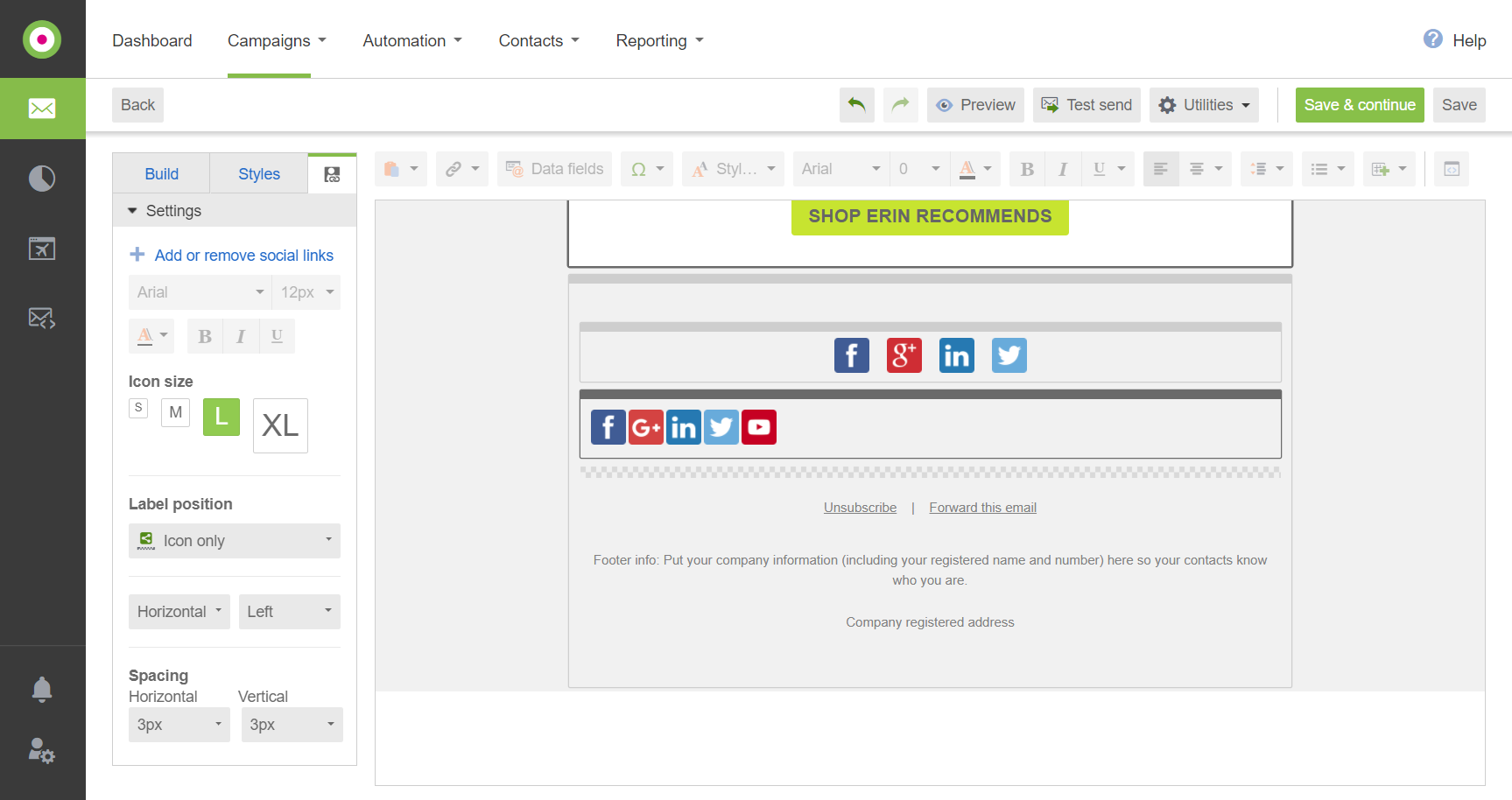Image resolution: width=1512 pixels, height=800 pixels.
Task: Toggle align left in editor toolbar
Action: (1160, 169)
